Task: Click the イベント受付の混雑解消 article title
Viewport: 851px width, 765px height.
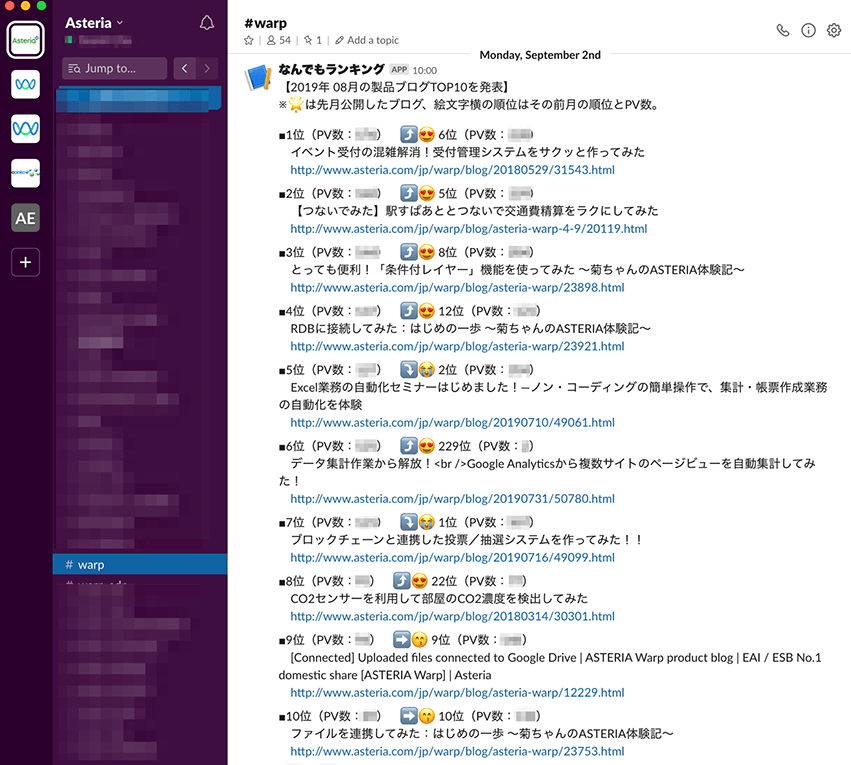Action: (468, 152)
